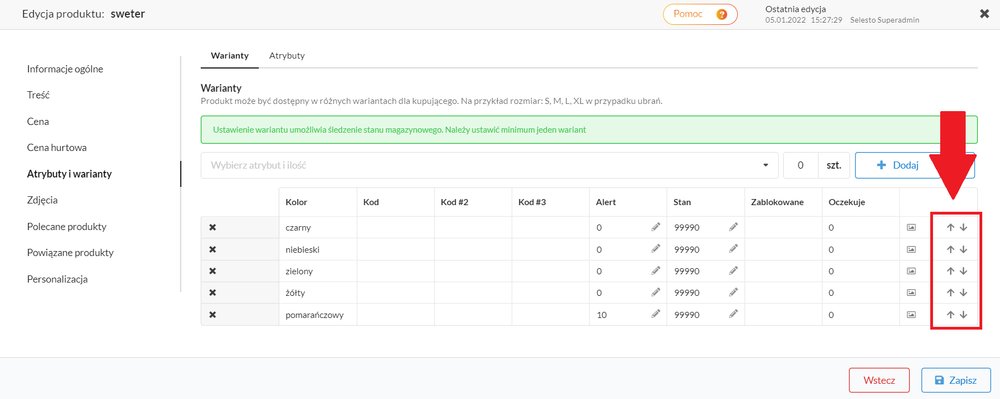Click the 'pomarańczowy' color cell

coord(318,315)
